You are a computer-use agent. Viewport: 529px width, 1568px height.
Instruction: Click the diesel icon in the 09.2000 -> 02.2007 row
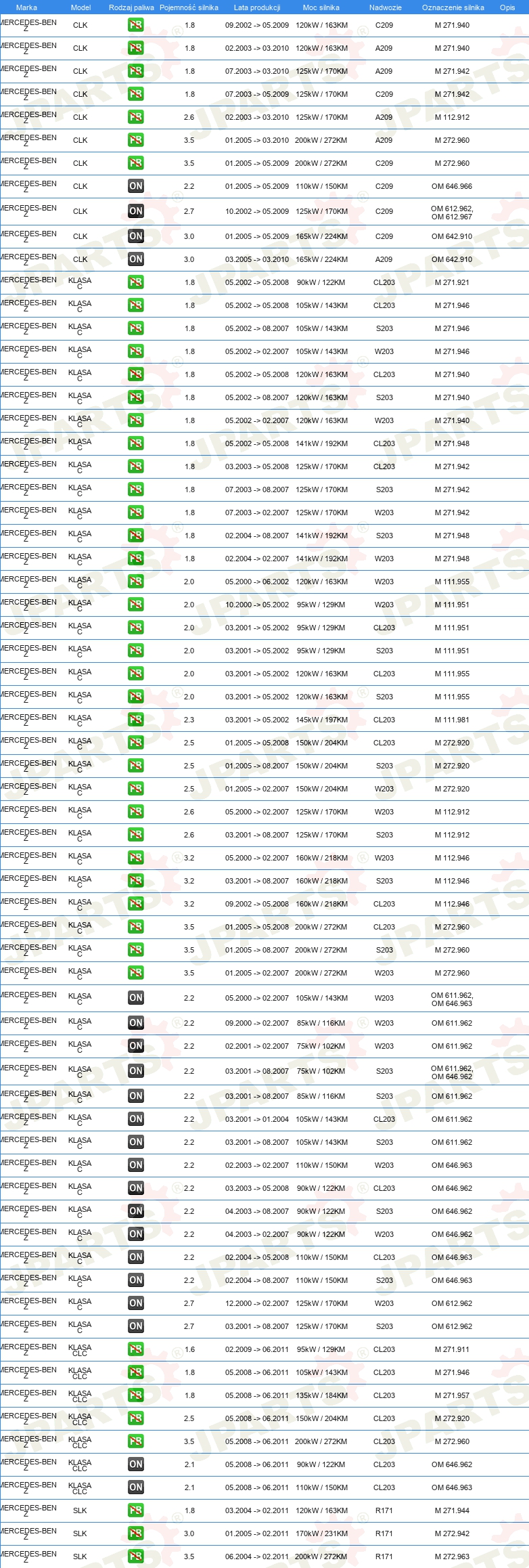coord(136,1023)
